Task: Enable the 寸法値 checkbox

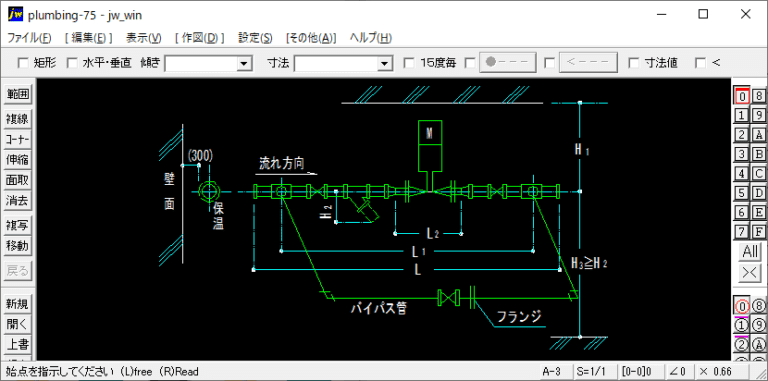Action: tap(634, 63)
